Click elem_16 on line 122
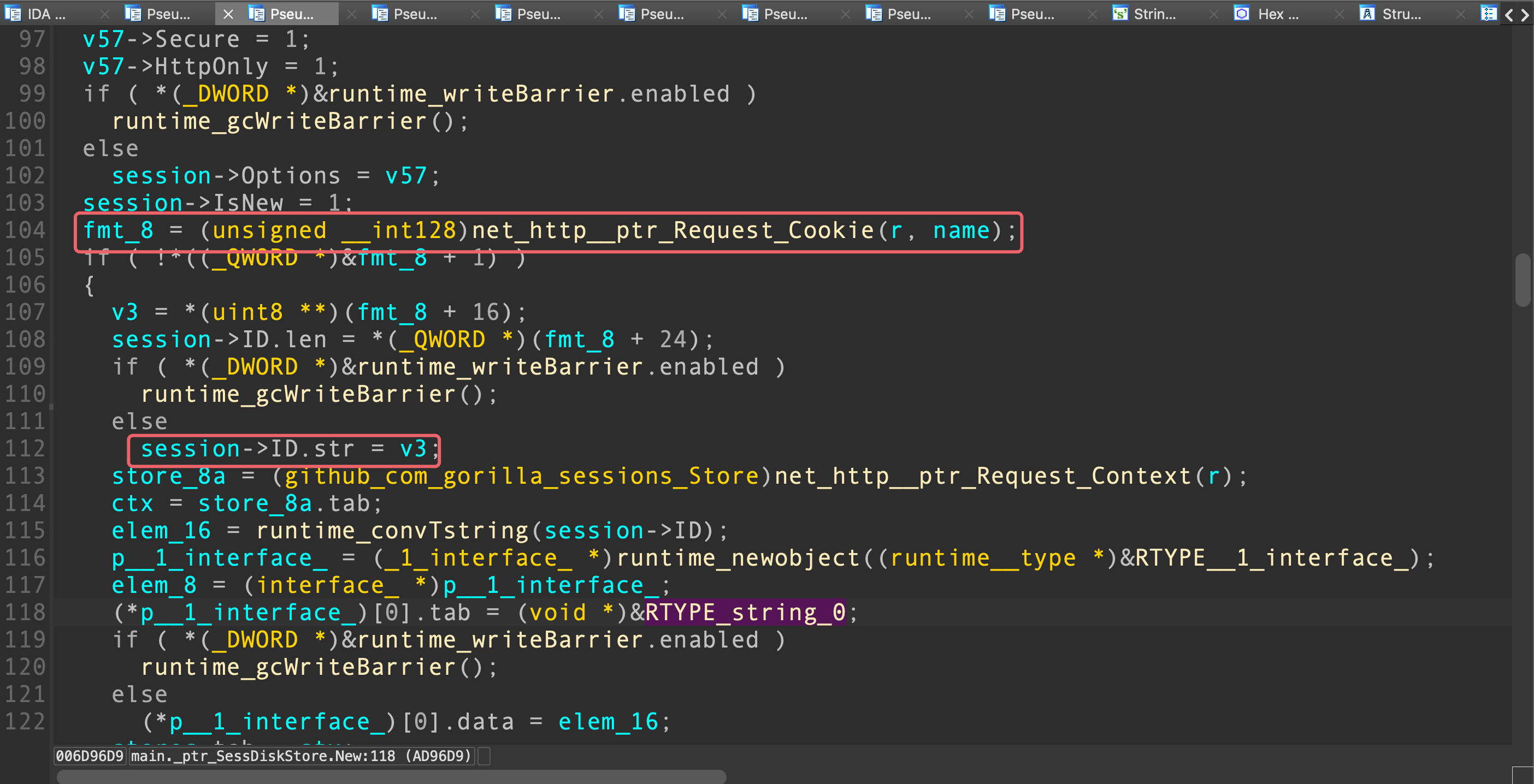 608,722
